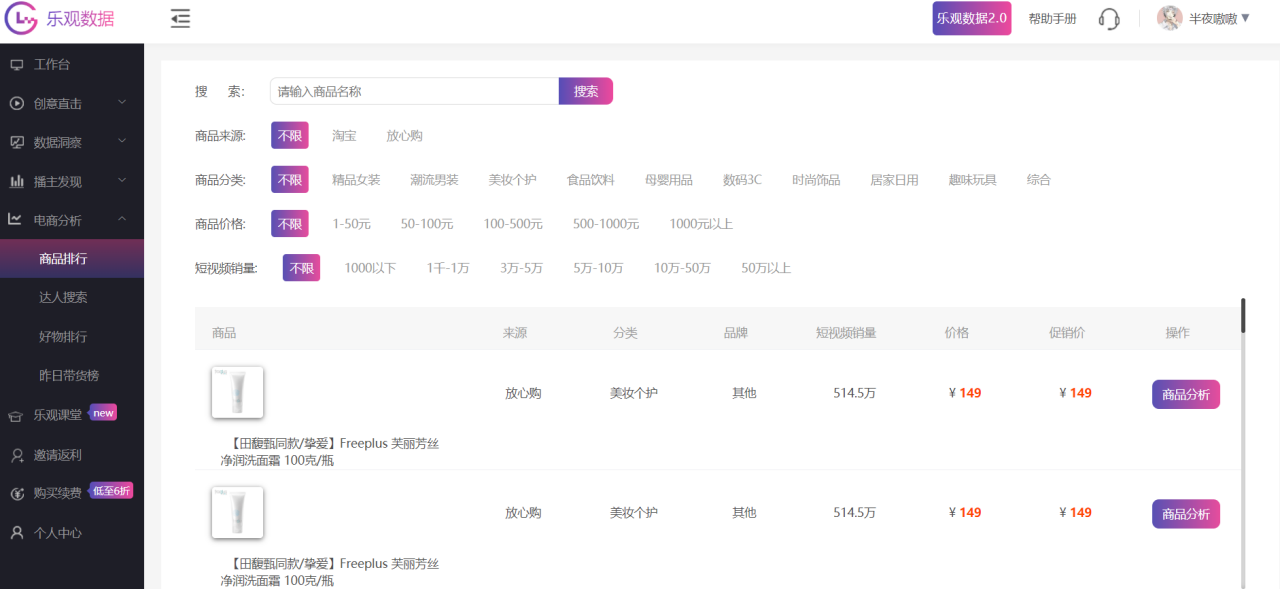Click the 乐观数据 logo icon
The width and height of the screenshot is (1280, 589).
pos(19,18)
